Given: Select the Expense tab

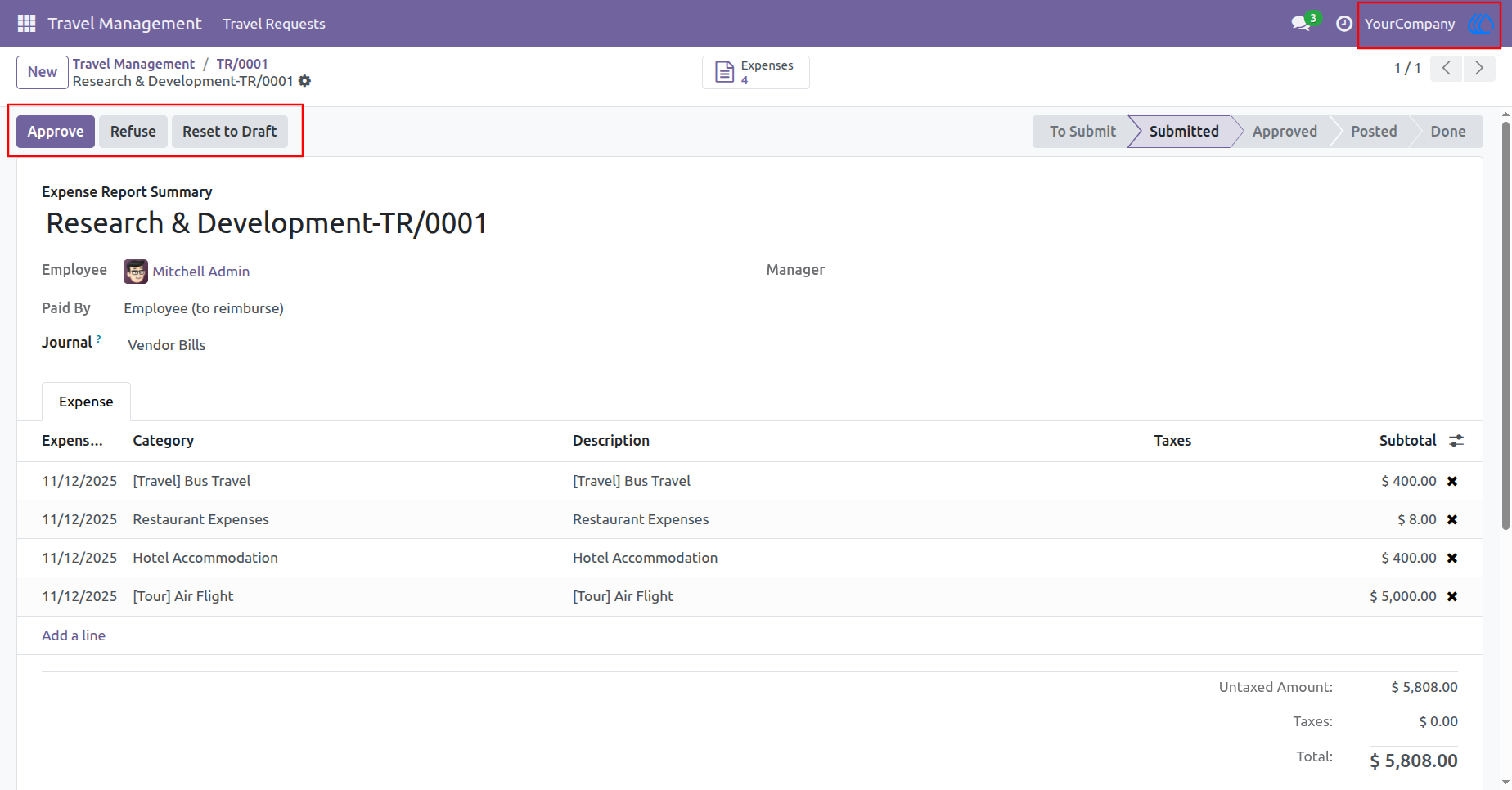Looking at the screenshot, I should point(86,402).
